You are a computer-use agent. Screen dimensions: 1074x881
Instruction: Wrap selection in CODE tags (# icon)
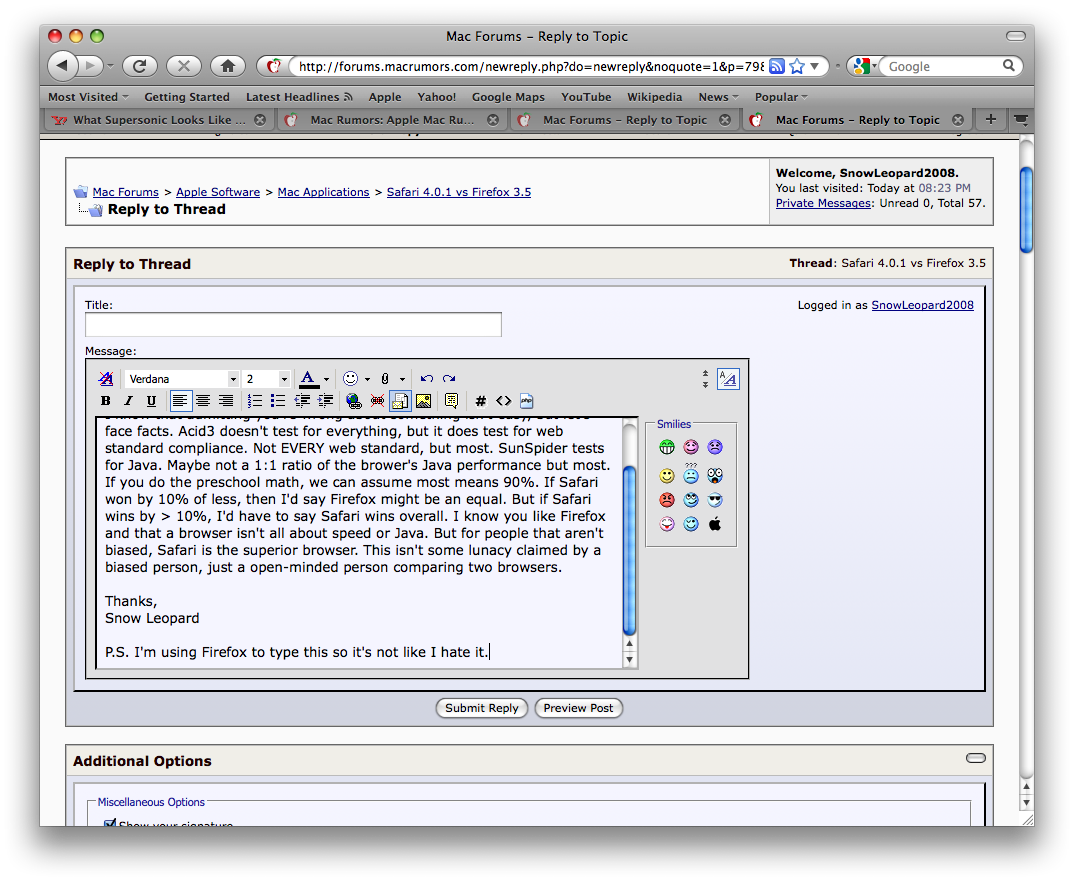point(481,401)
